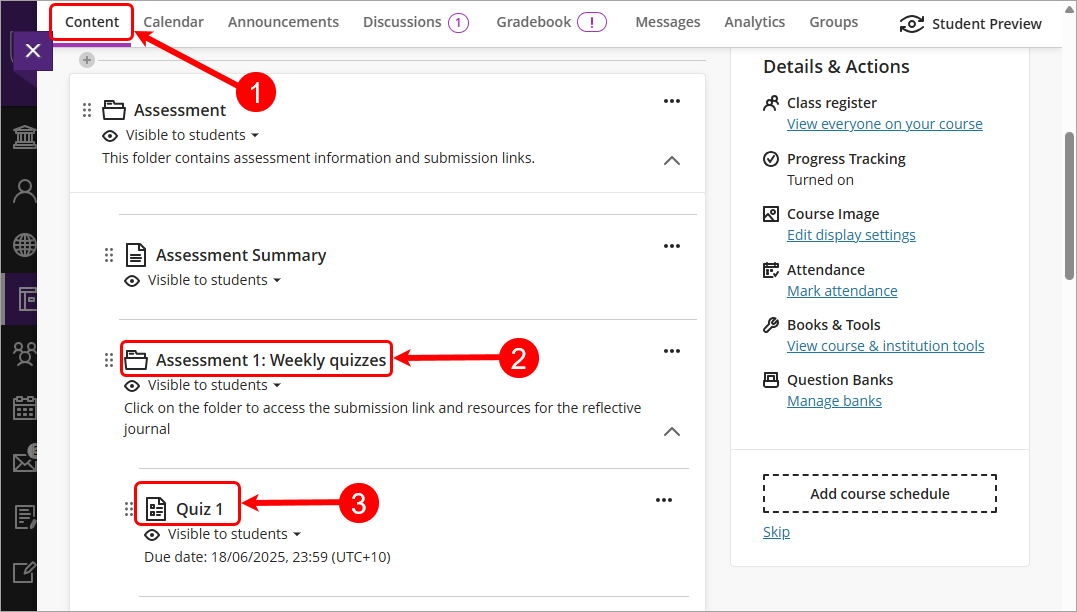1077x612 pixels.
Task: Open more options for Assessment Summary
Action: coord(672,246)
